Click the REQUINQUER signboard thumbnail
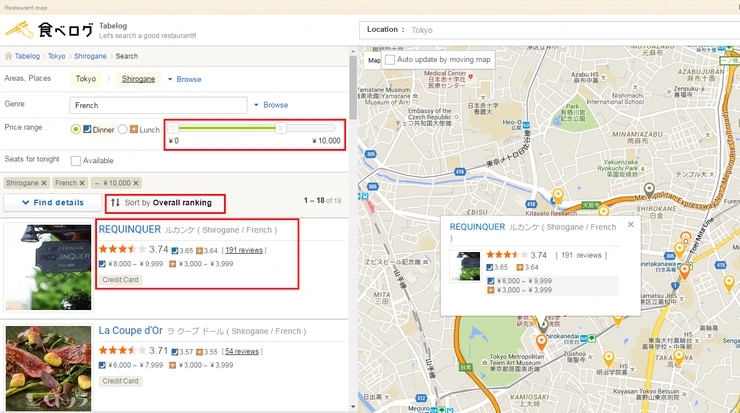This screenshot has width=740, height=413. (48, 267)
